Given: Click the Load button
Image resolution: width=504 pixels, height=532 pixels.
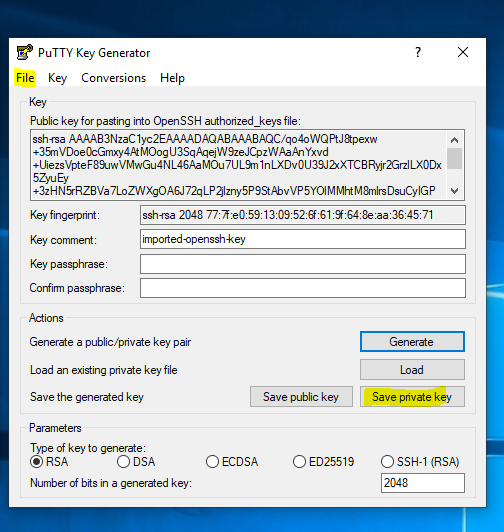Looking at the screenshot, I should [412, 369].
